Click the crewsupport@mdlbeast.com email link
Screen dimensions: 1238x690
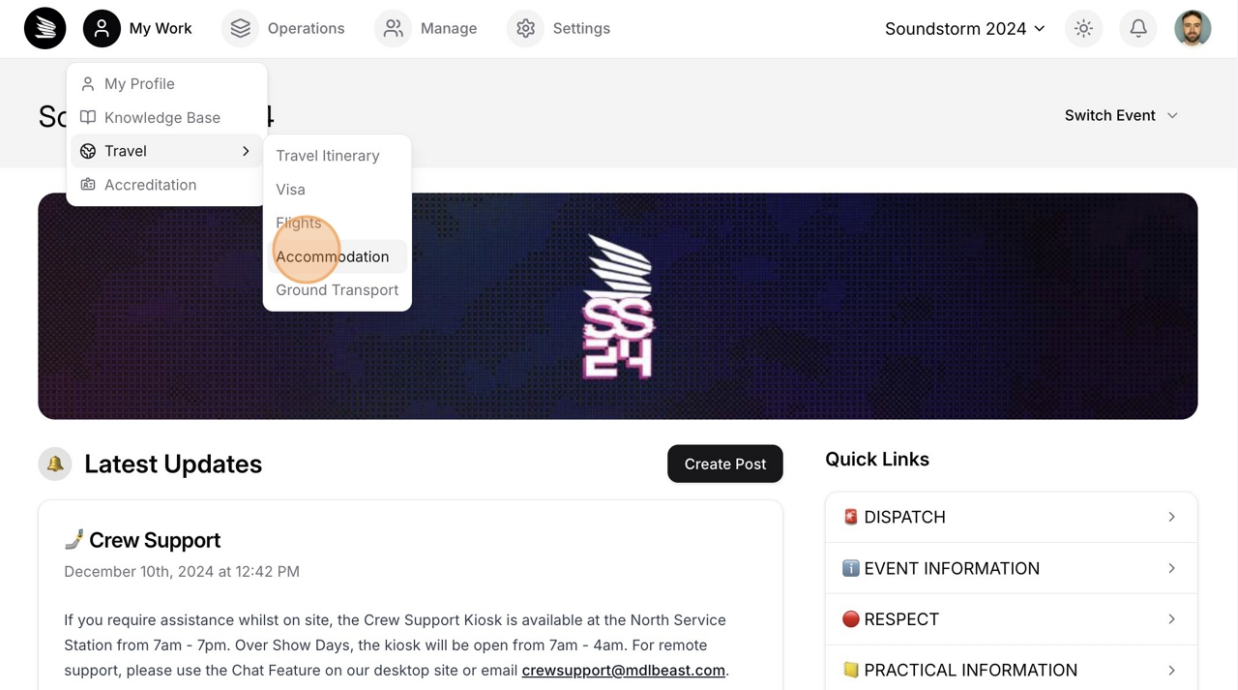point(623,670)
